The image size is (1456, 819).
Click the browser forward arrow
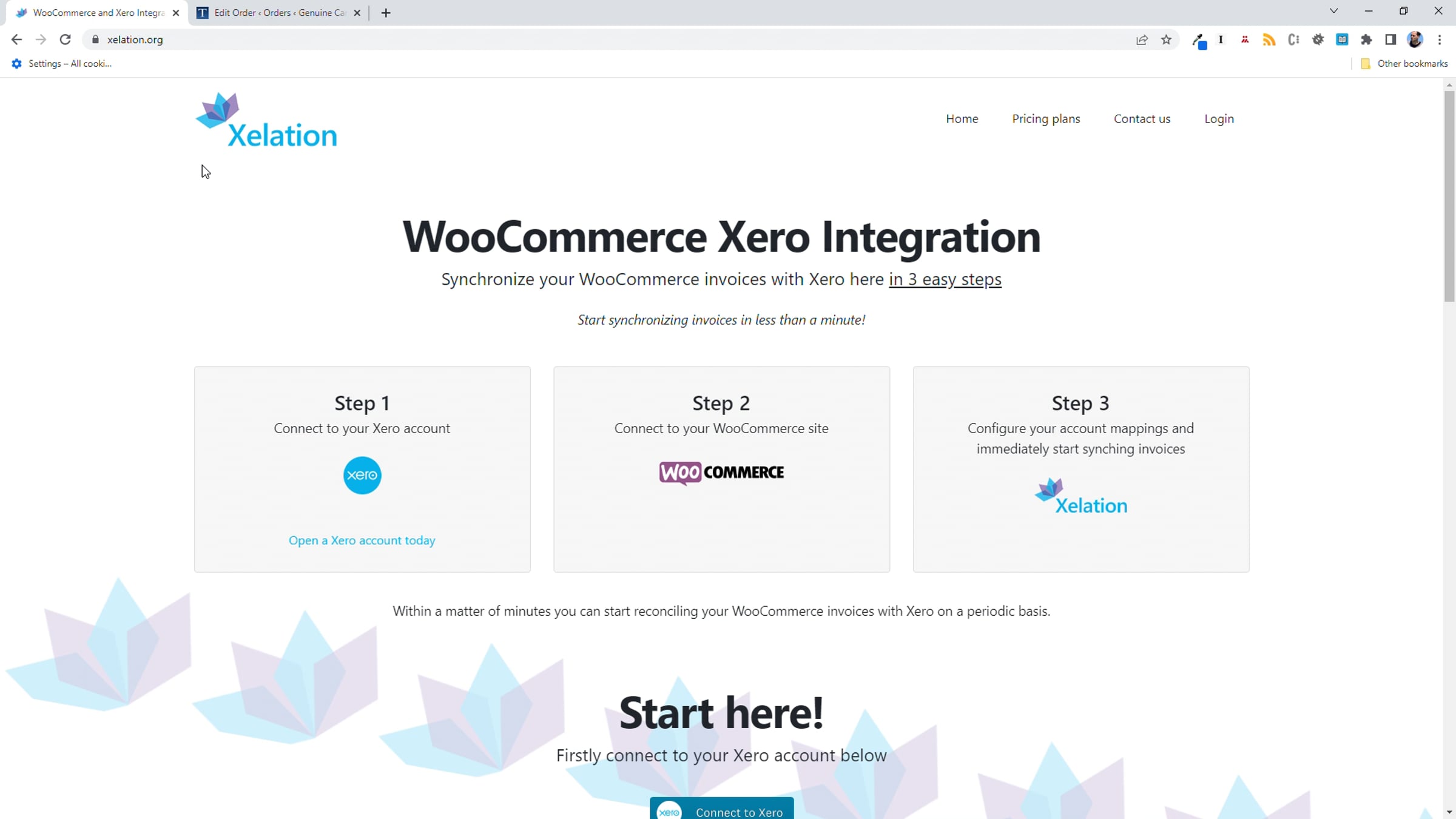(41, 39)
